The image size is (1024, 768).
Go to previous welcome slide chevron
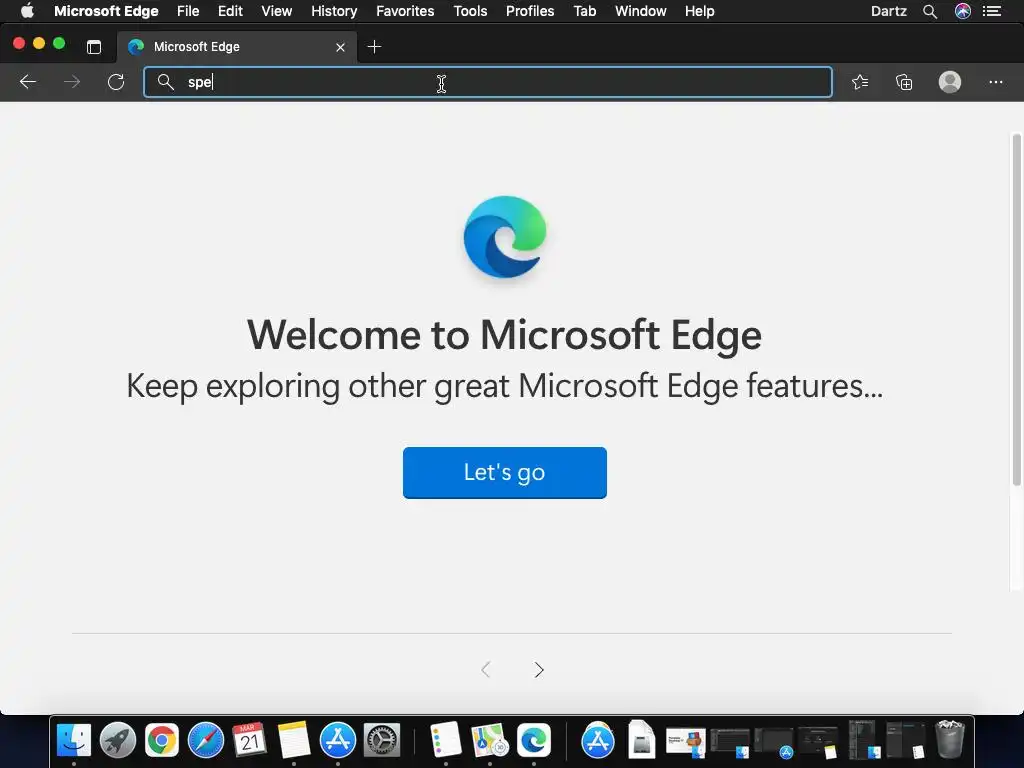[x=486, y=669]
